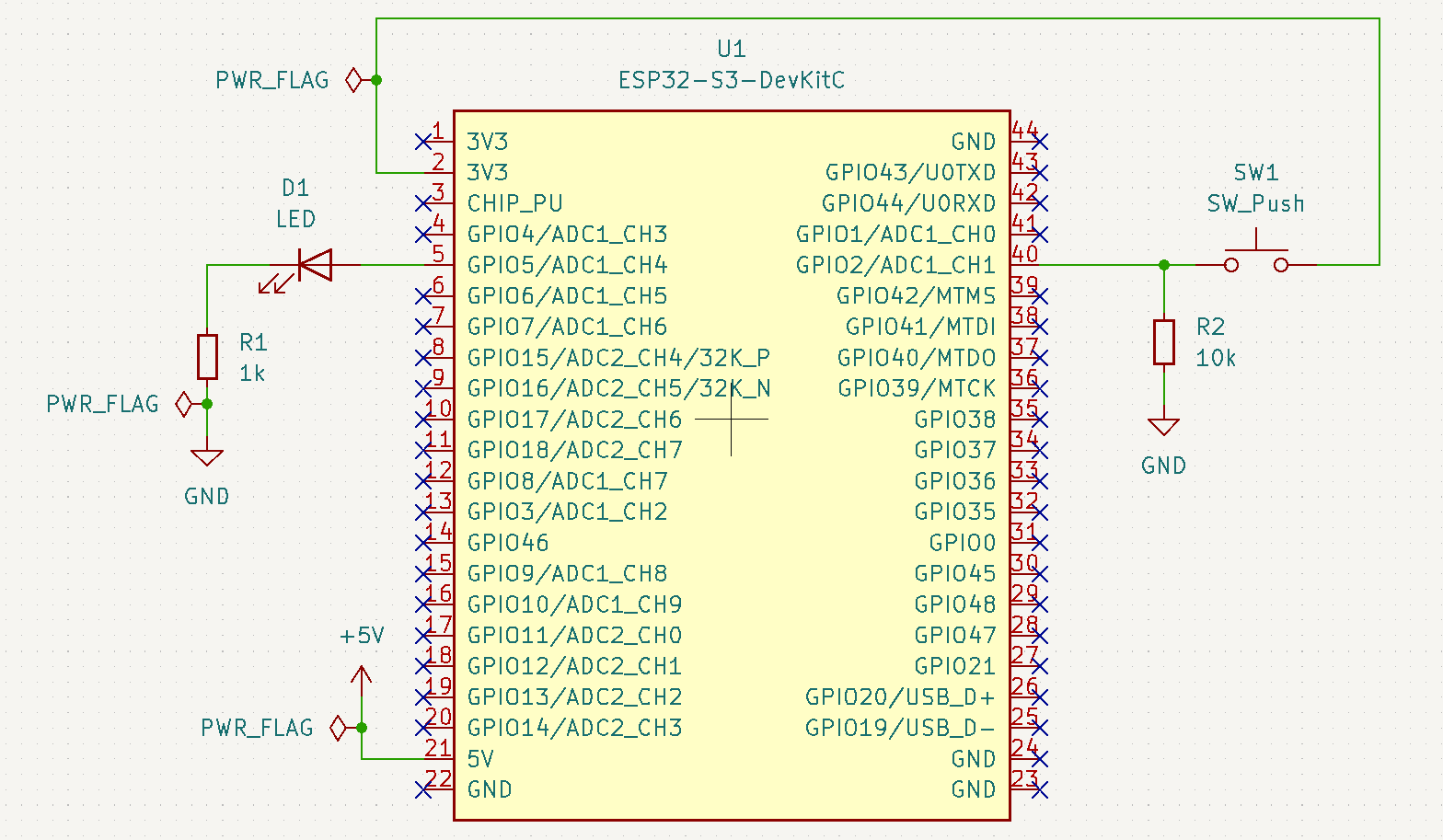This screenshot has height=840, width=1443.
Task: Select the top PWR_FLAG text label
Action: 272,80
